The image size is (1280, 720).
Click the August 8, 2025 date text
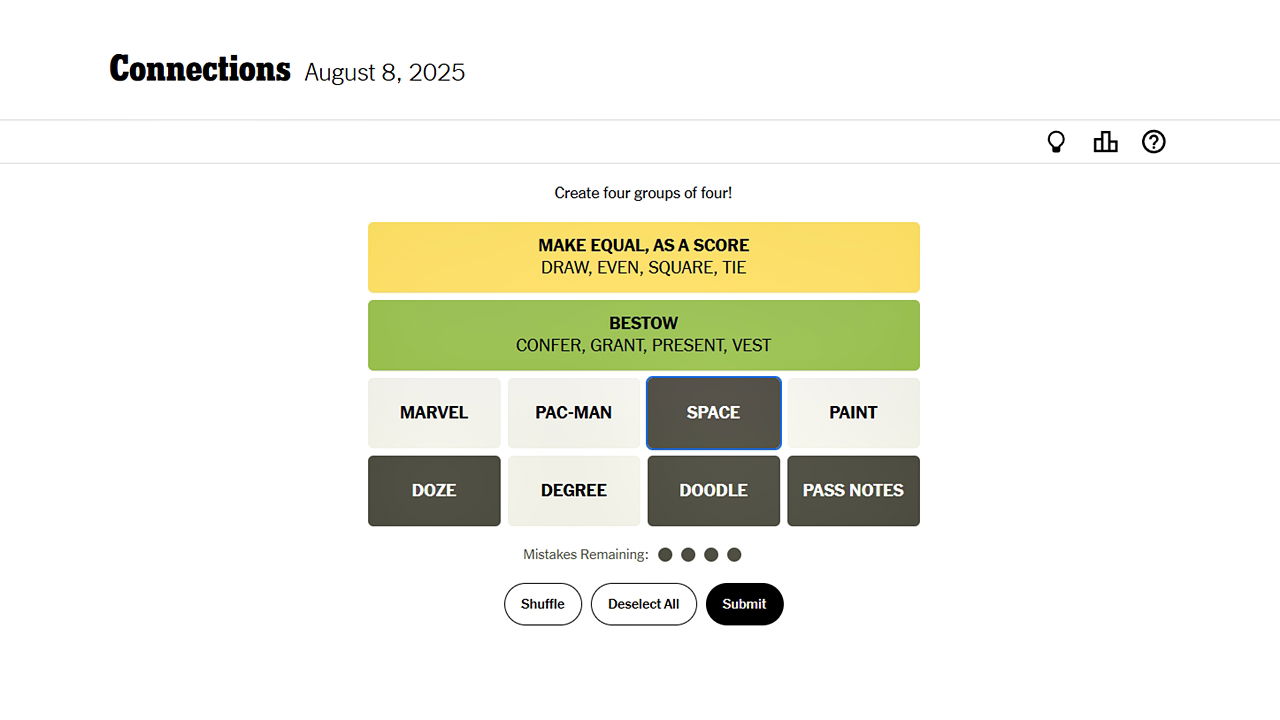[x=384, y=72]
